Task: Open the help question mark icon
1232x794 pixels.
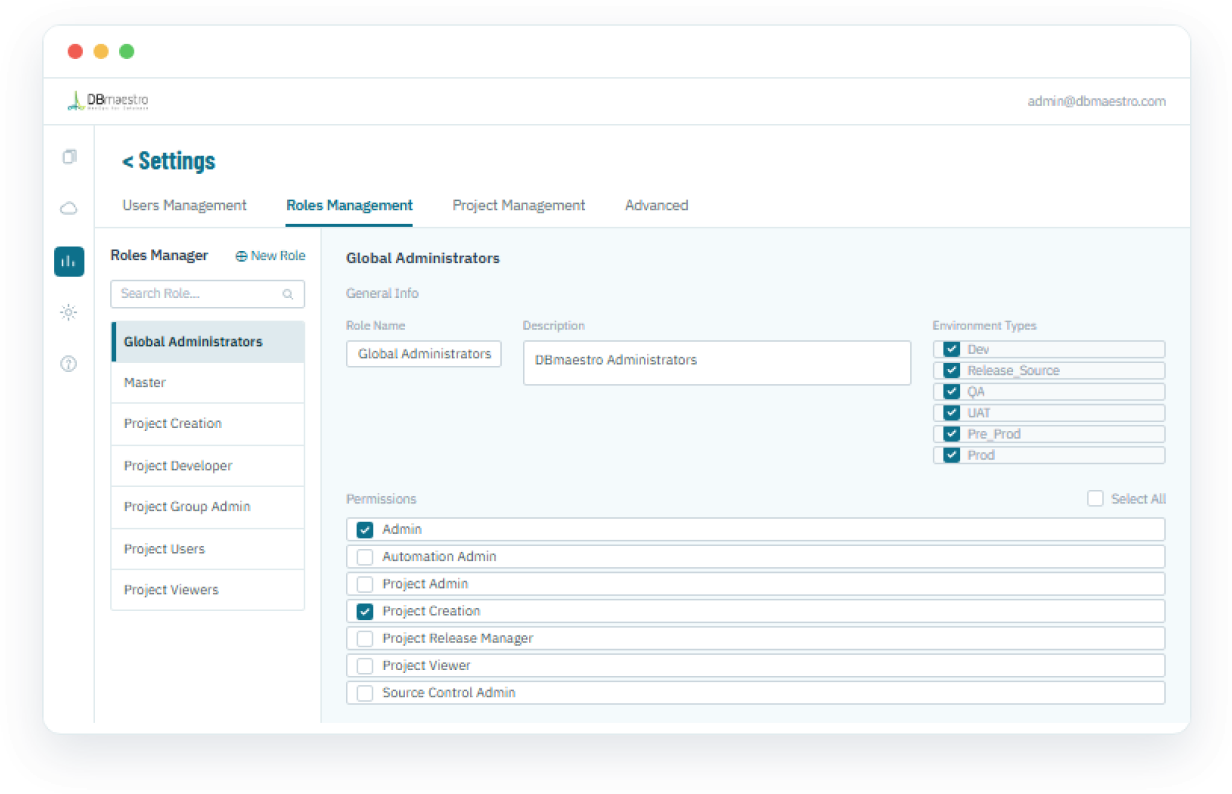Action: (69, 364)
